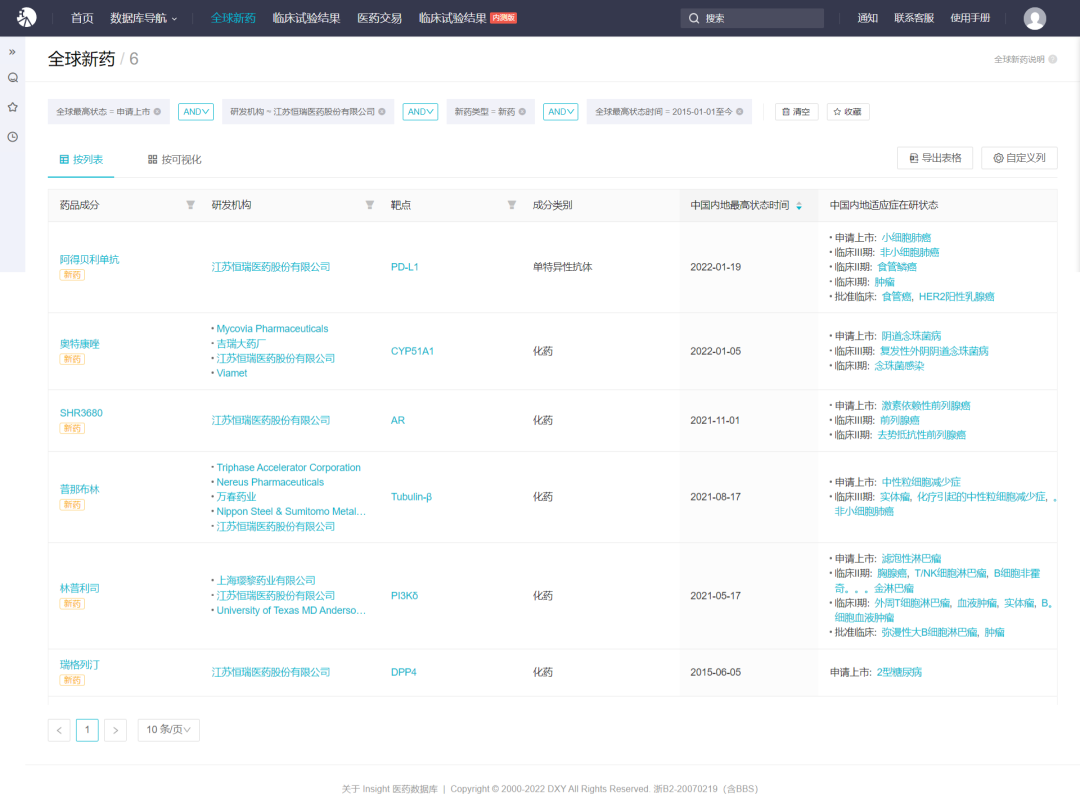Viewport: 1080px width, 804px height.
Task: Open the second AND operator dropdown
Action: (420, 112)
